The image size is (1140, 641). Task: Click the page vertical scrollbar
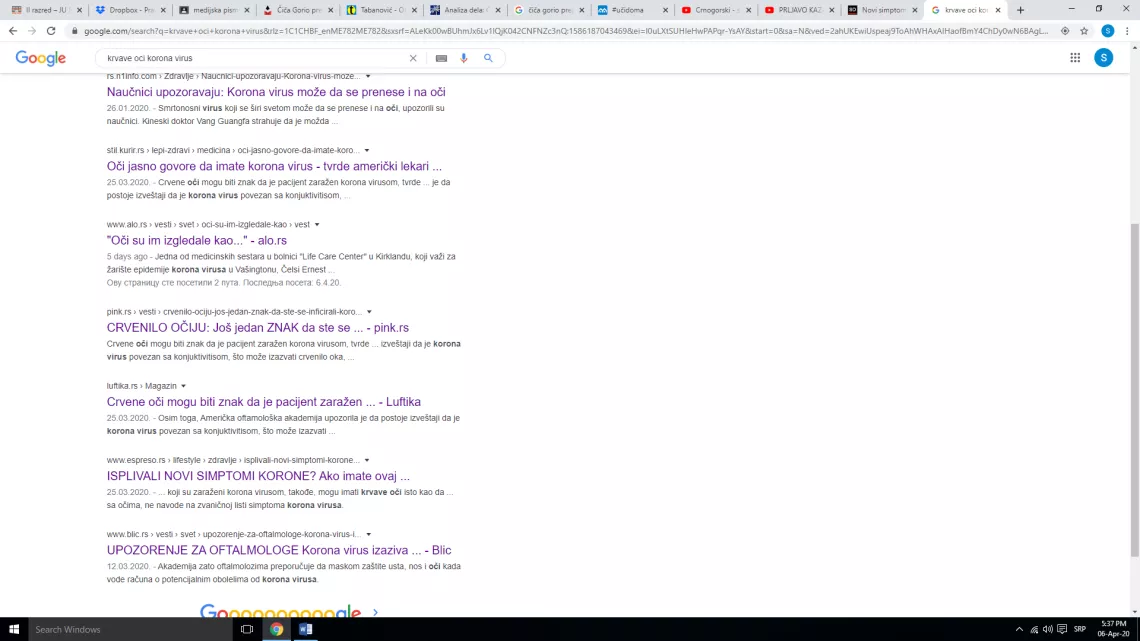coord(1135,390)
